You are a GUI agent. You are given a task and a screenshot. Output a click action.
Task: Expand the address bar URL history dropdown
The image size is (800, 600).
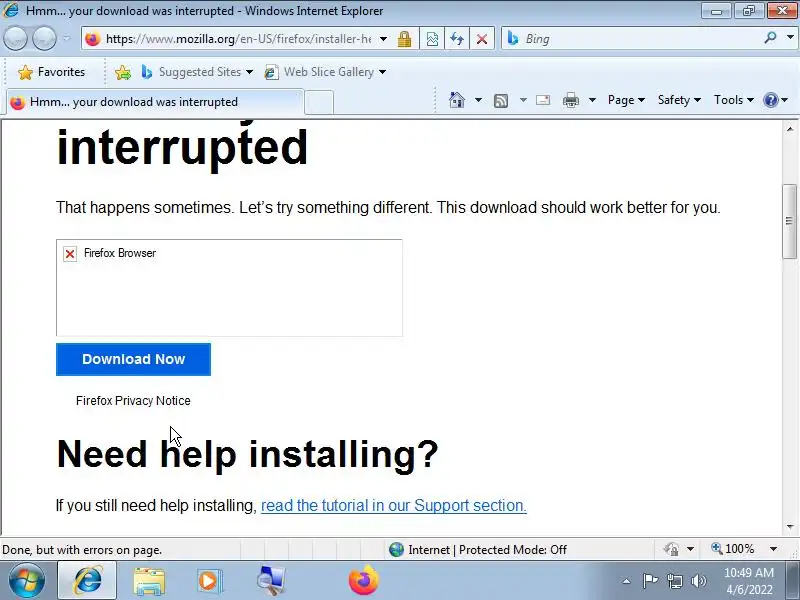[383, 39]
